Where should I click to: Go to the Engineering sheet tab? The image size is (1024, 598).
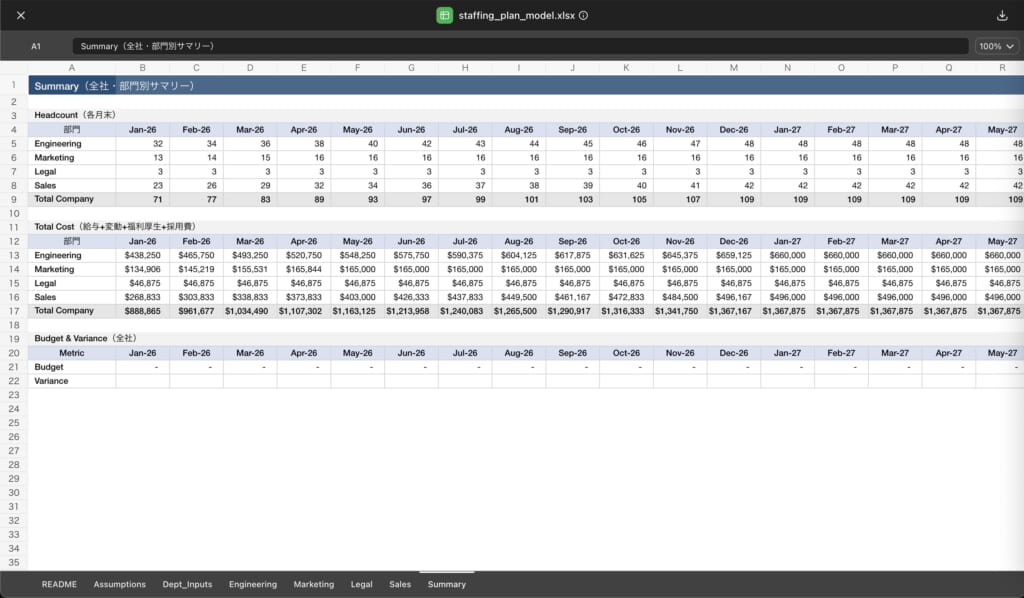coord(252,584)
